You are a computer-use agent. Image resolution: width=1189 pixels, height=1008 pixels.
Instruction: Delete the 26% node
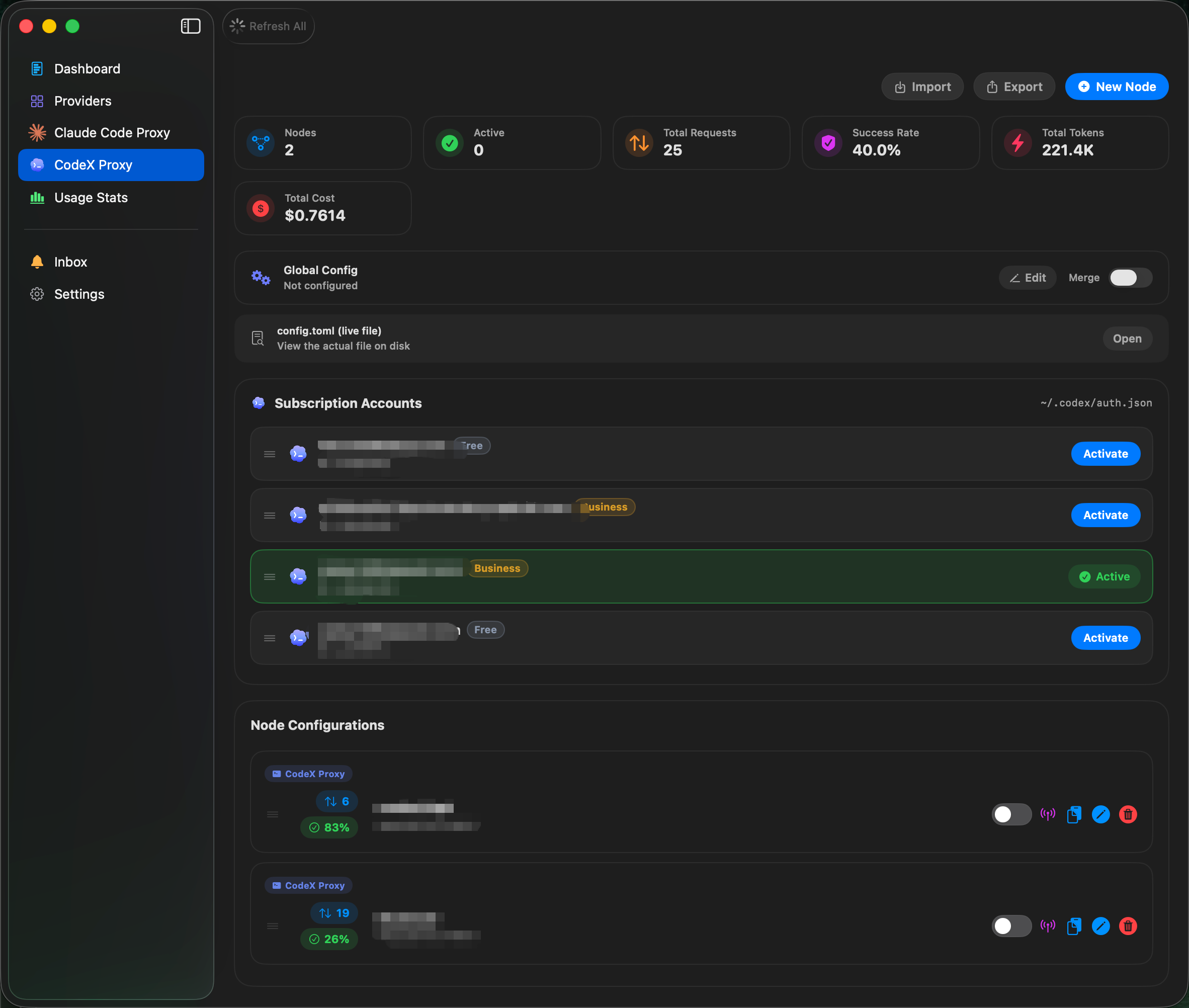[1128, 926]
